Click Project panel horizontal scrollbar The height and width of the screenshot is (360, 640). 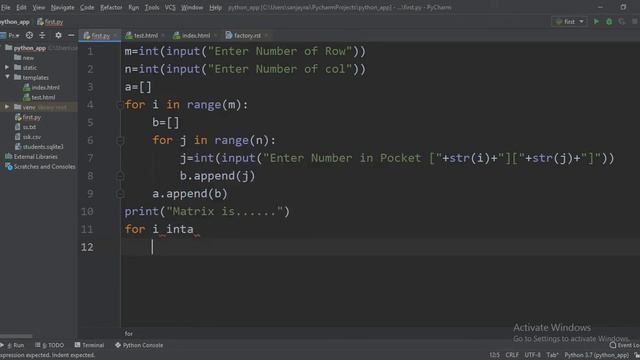pos(16,336)
